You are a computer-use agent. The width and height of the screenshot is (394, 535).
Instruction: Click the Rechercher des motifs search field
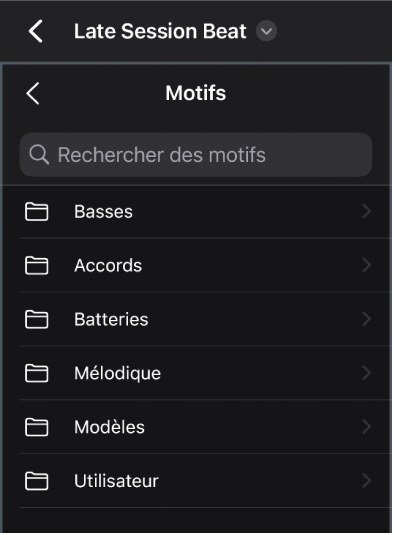(x=196, y=155)
